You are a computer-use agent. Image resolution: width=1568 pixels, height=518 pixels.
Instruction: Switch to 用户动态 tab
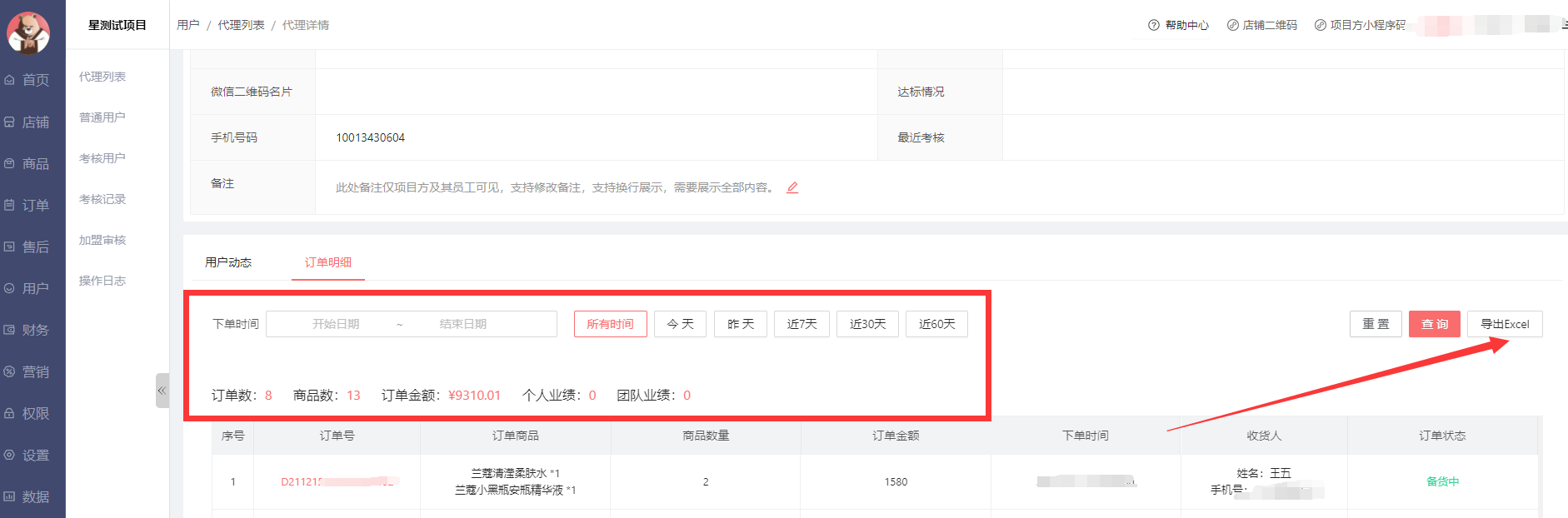coord(228,262)
